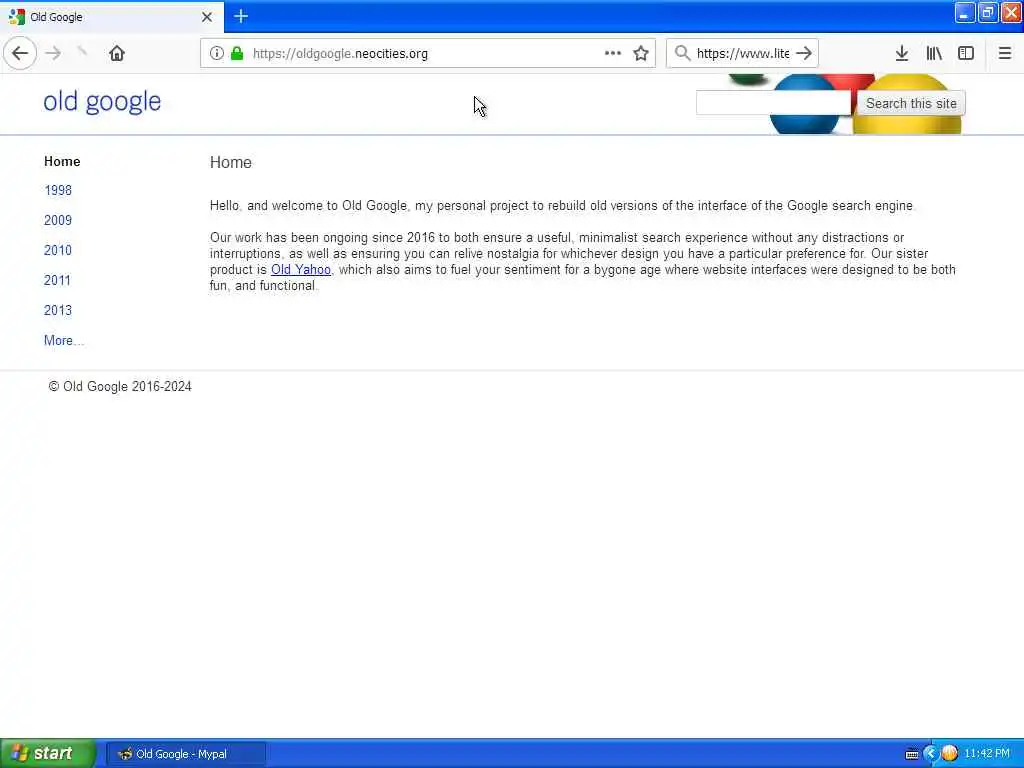Expand the More... sidebar link
The image size is (1024, 768).
(63, 340)
